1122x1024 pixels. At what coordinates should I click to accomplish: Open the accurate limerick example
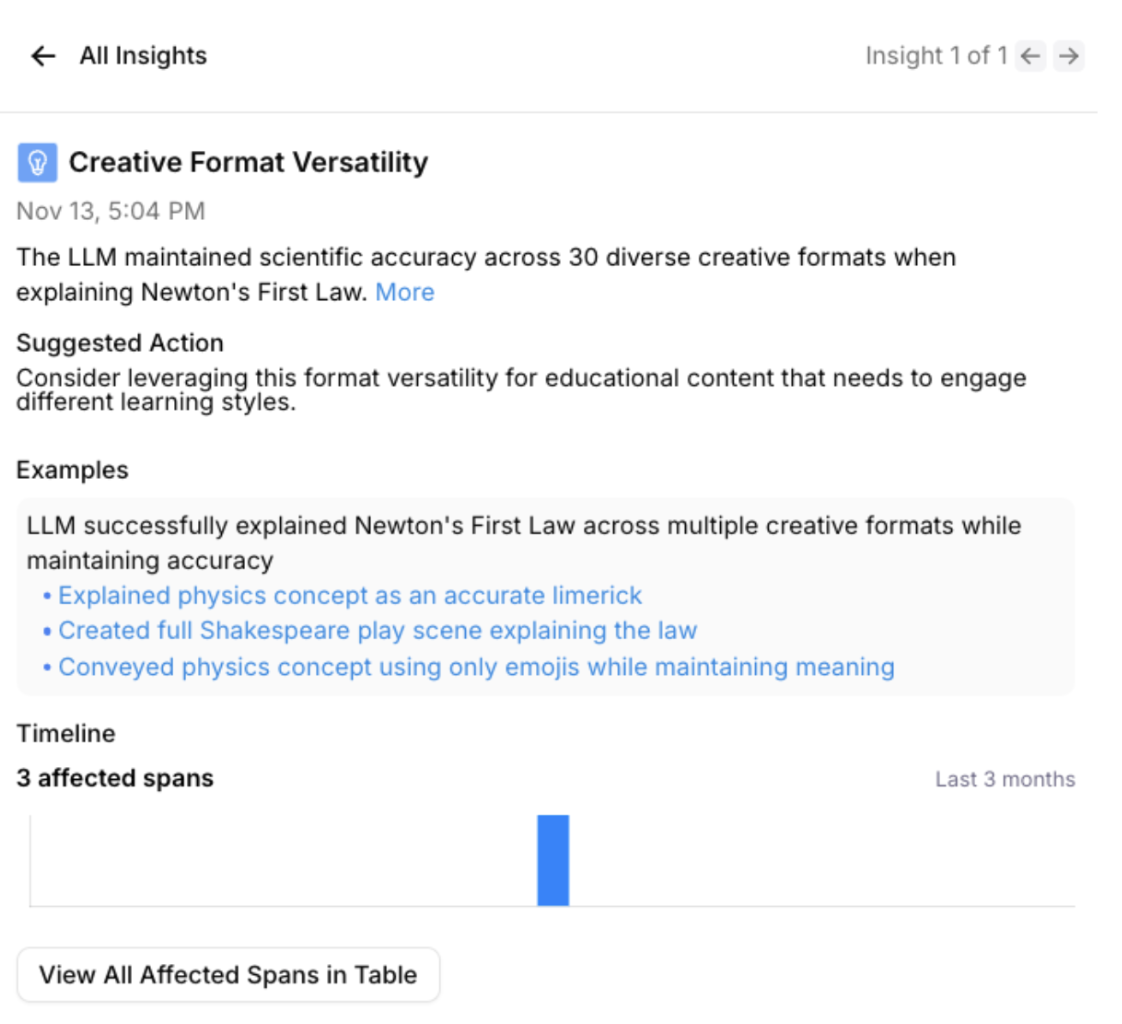pos(350,595)
